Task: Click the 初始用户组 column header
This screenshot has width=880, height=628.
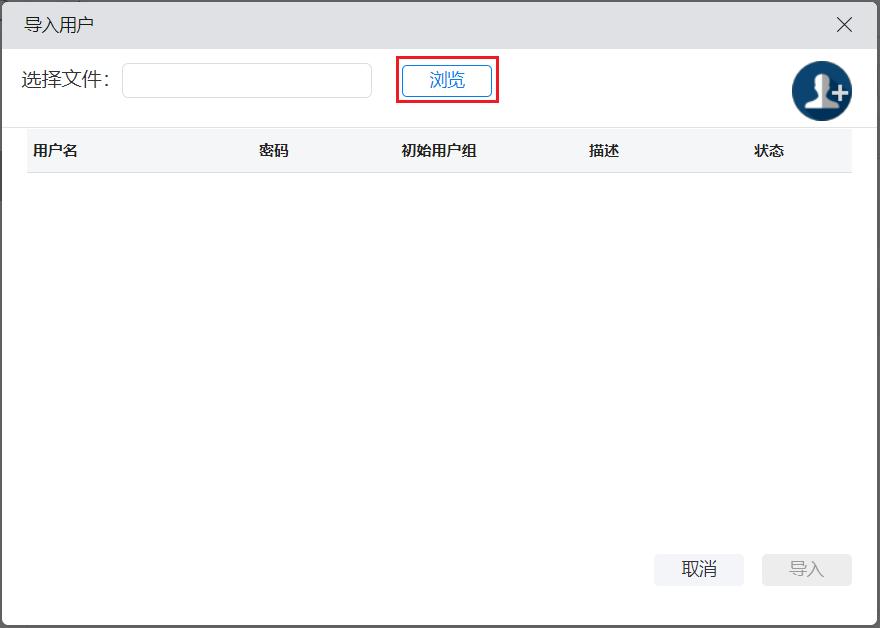Action: [438, 151]
